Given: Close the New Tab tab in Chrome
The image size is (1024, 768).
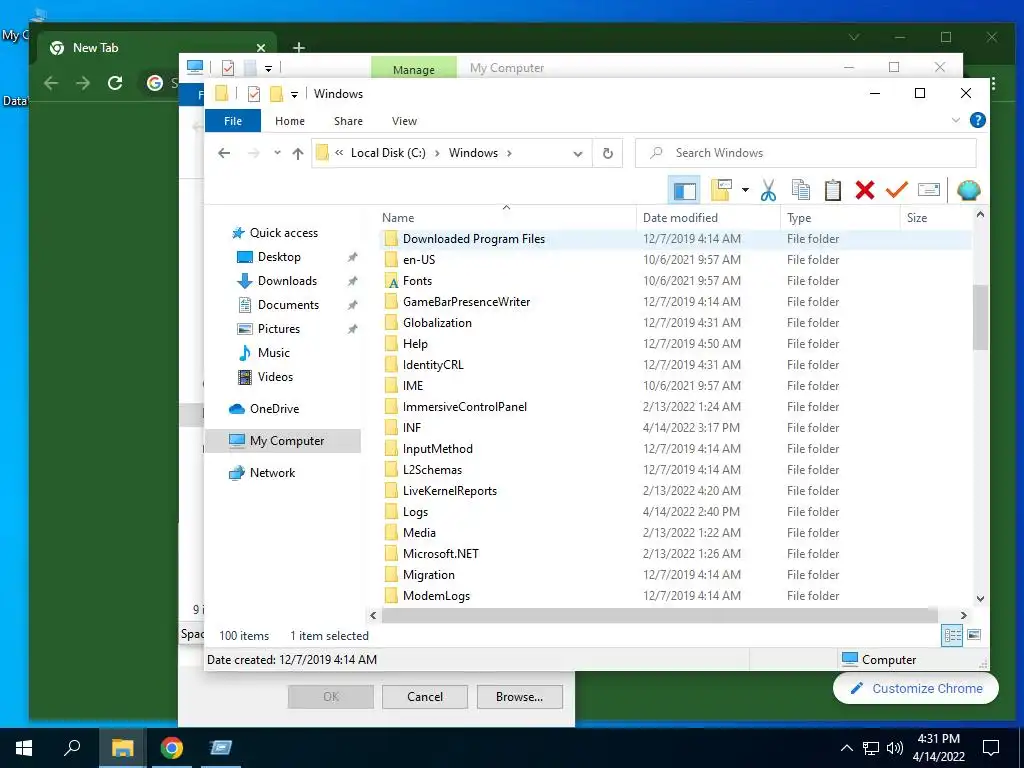Looking at the screenshot, I should coord(261,48).
